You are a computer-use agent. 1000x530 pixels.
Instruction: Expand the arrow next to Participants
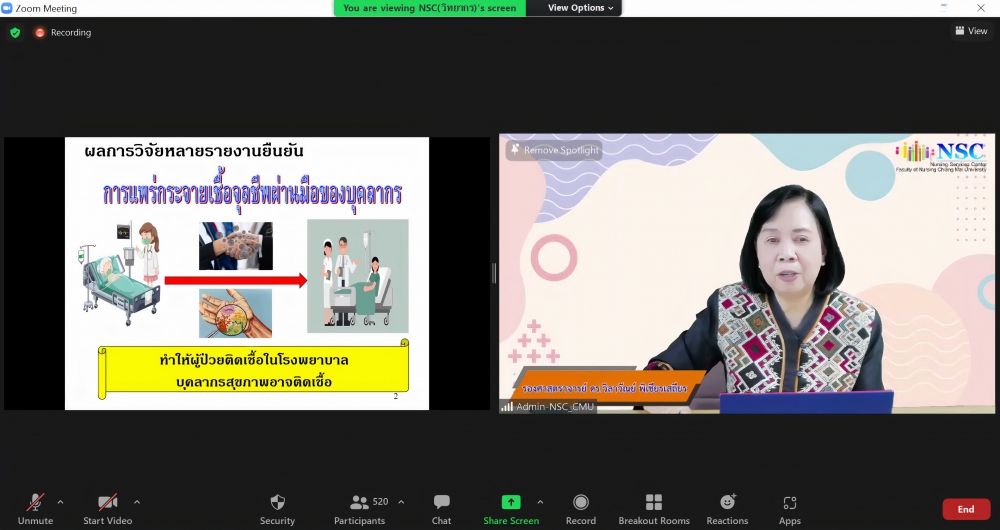[401, 502]
